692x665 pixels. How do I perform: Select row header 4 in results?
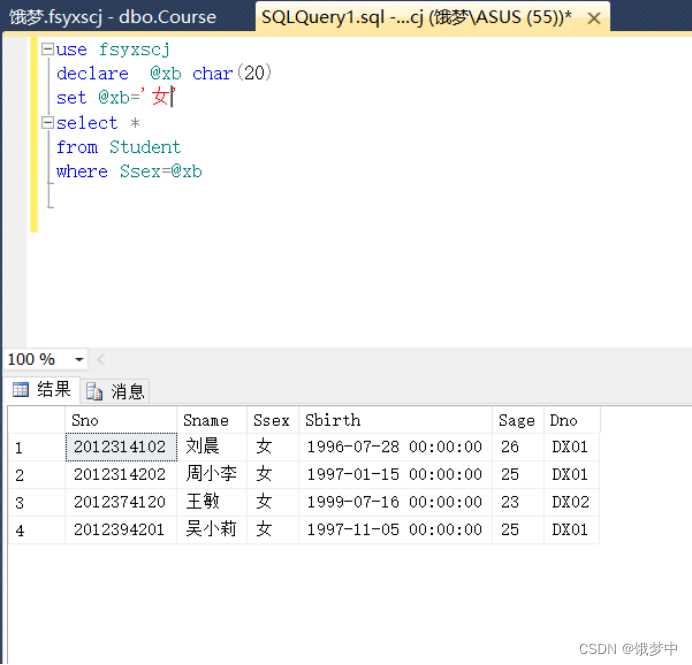[37, 530]
